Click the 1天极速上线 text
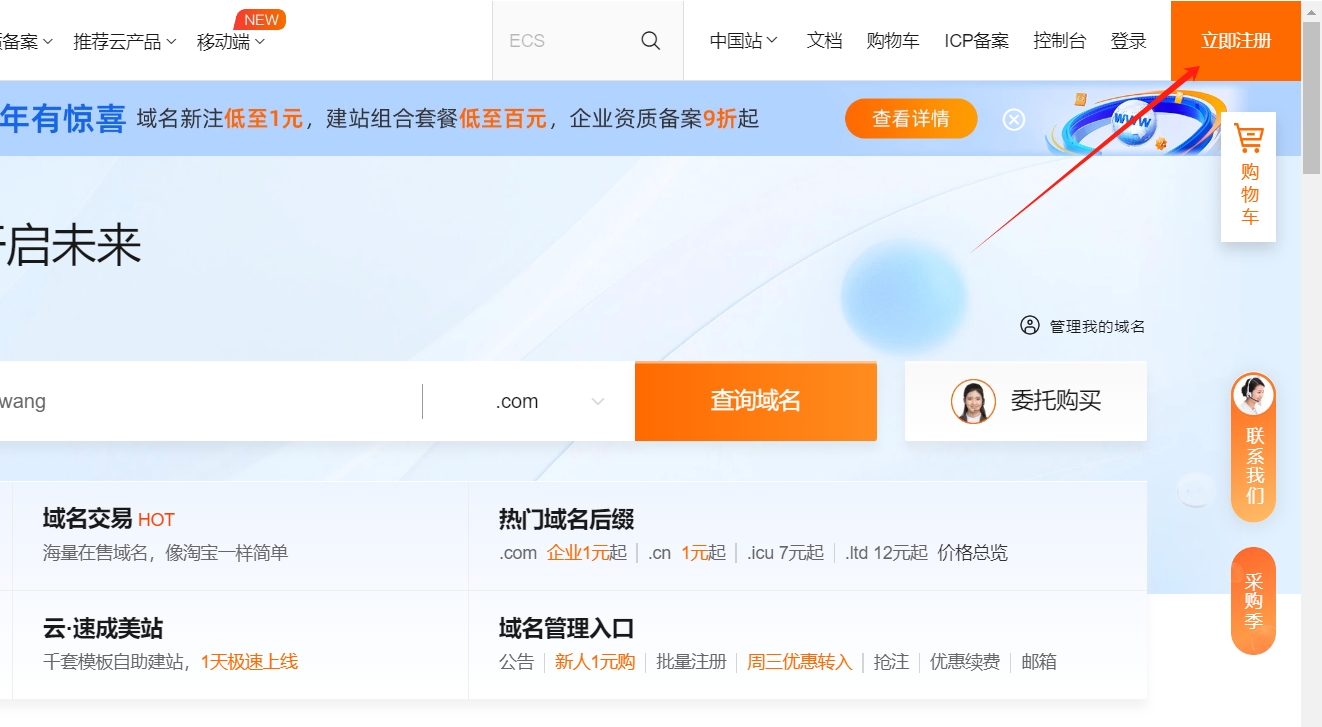Screen dimensions: 1322x727 coord(249,661)
